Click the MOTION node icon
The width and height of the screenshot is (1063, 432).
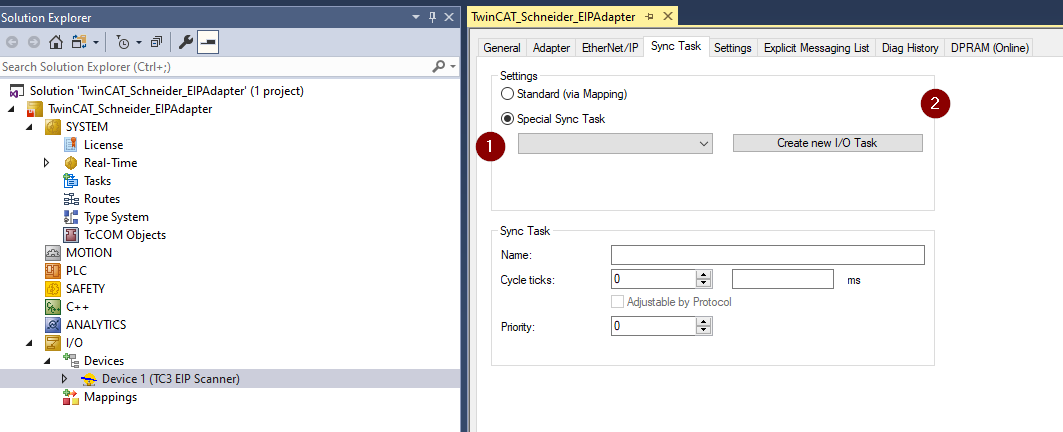point(53,252)
